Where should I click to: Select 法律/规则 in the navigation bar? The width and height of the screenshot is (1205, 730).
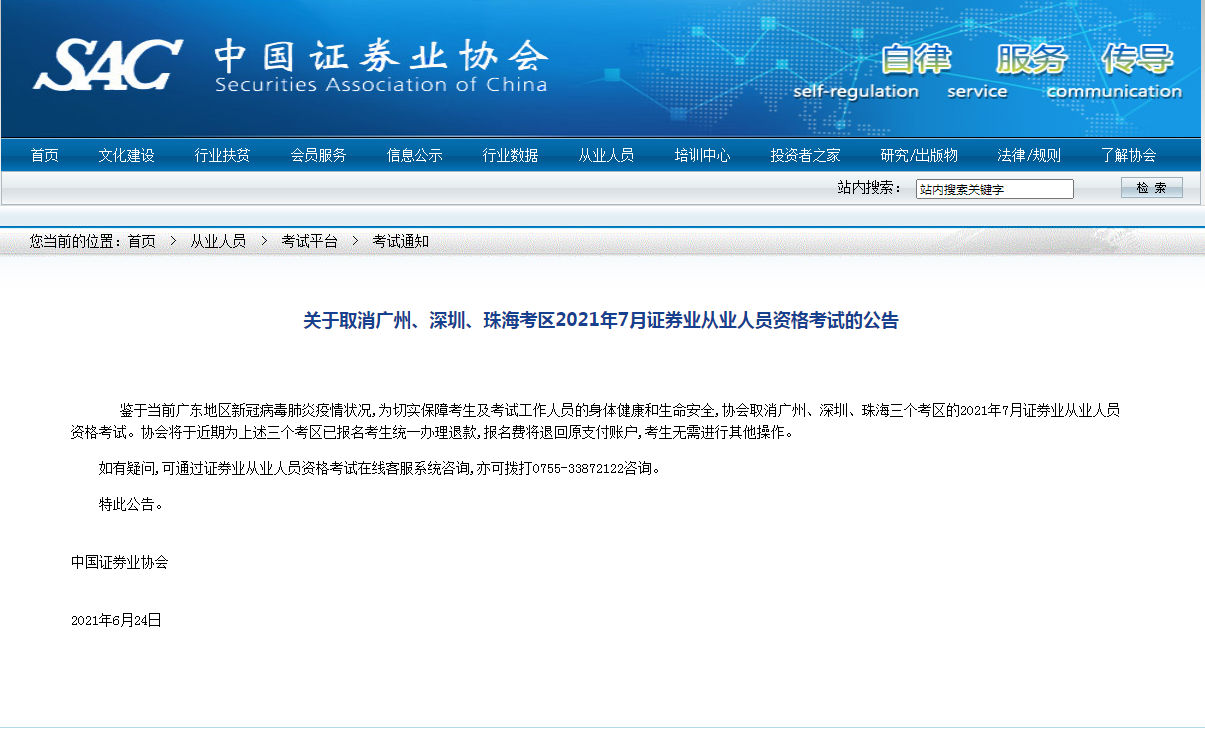pyautogui.click(x=1029, y=155)
